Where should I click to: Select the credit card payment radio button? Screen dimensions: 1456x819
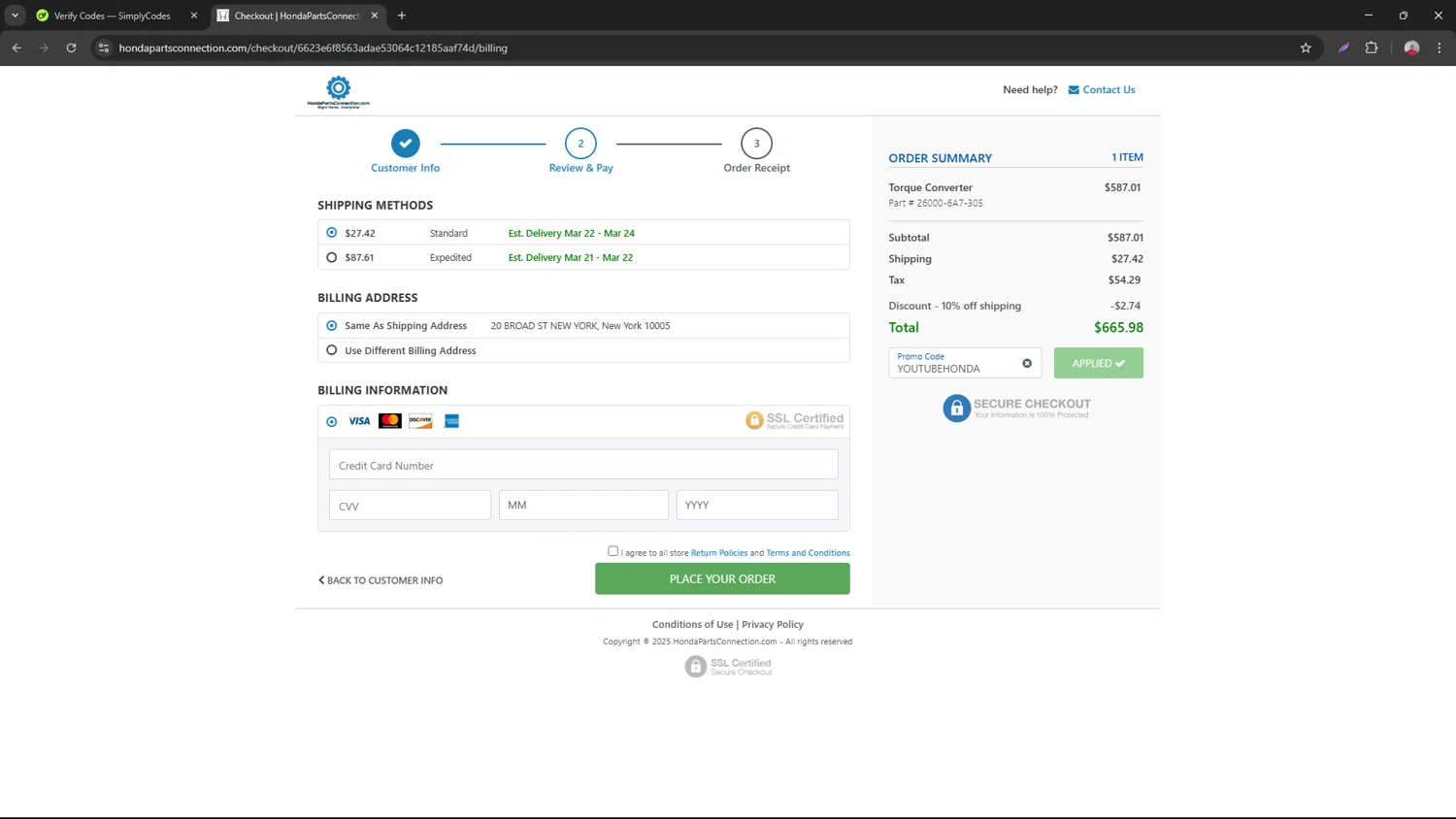(332, 421)
